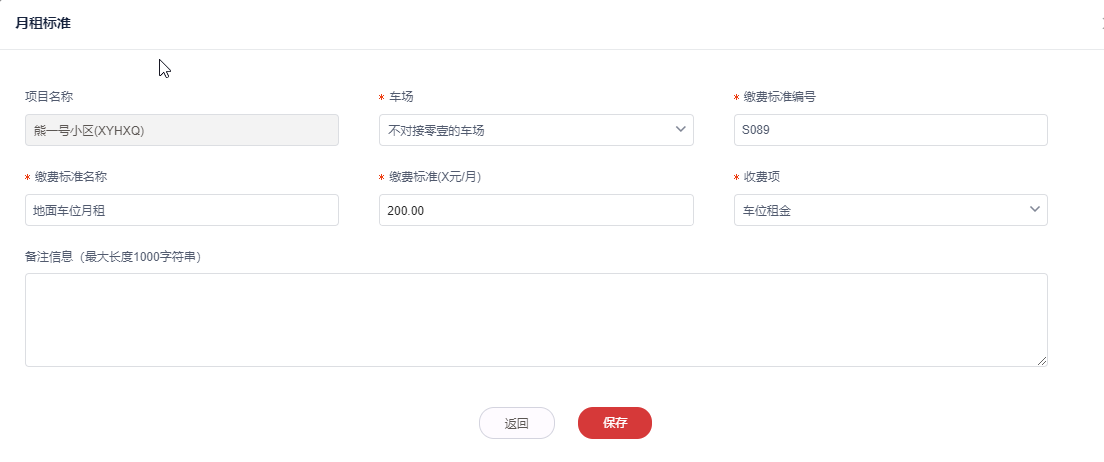Image resolution: width=1104 pixels, height=462 pixels.
Task: Grab the 备注信息 textarea resize handle
Action: [x=1042, y=361]
